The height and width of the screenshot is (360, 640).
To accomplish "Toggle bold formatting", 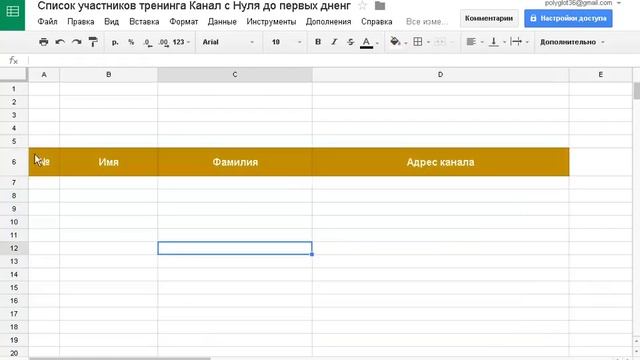I will click(318, 42).
